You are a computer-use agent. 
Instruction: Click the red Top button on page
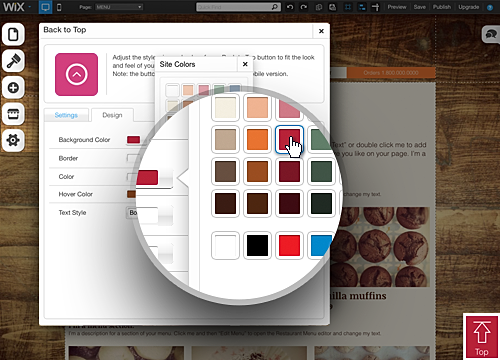(x=482, y=337)
